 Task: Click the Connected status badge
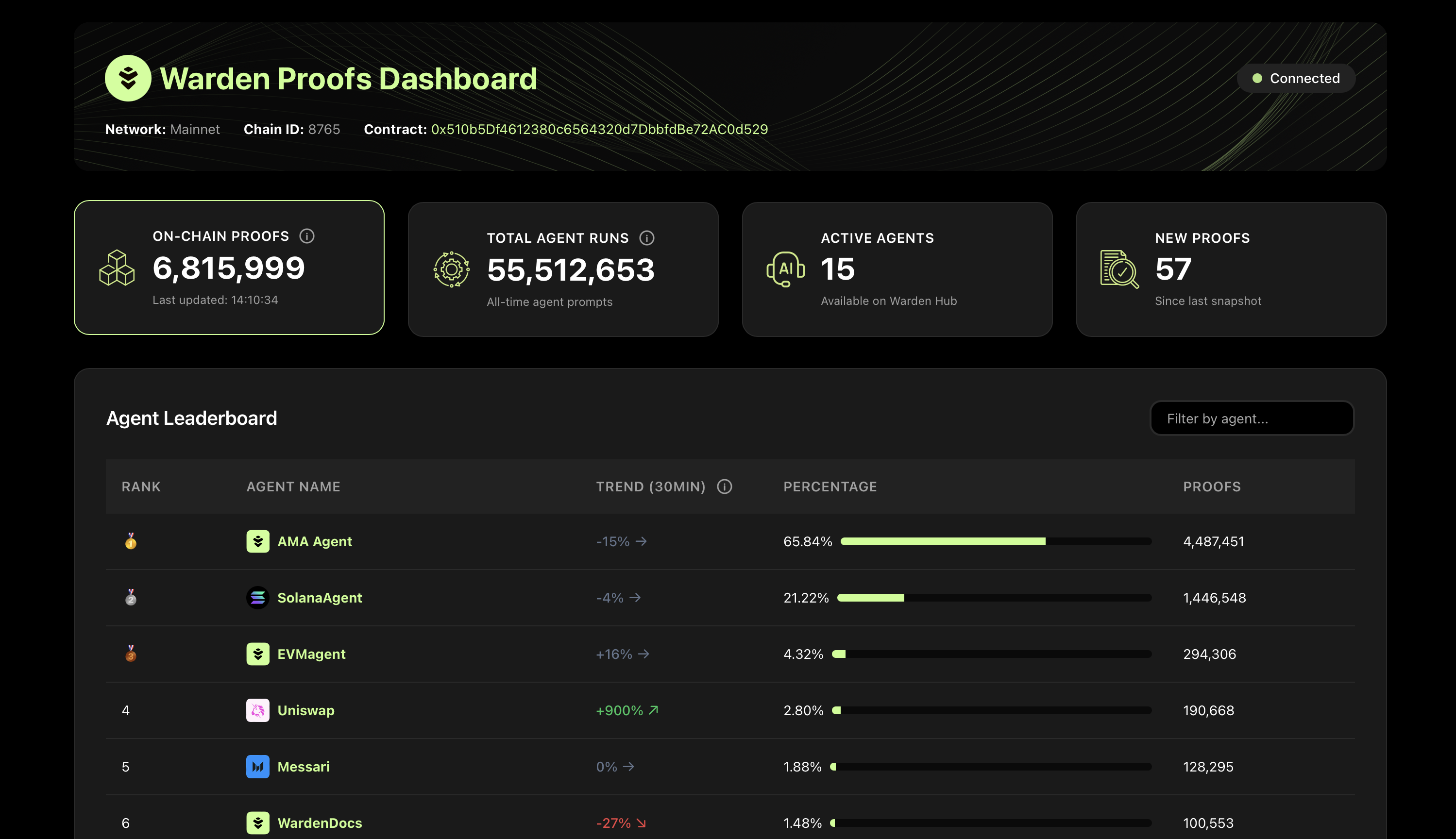click(1296, 78)
